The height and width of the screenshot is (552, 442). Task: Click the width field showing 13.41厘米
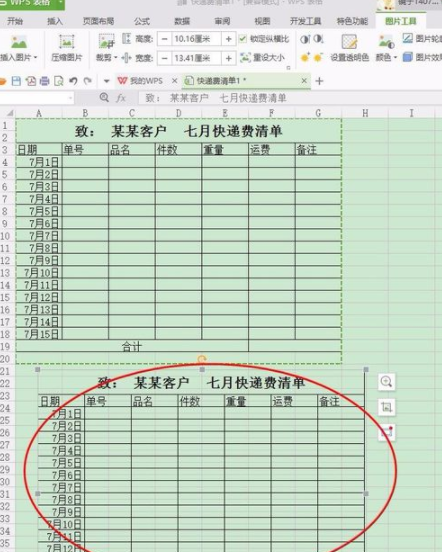click(x=196, y=58)
